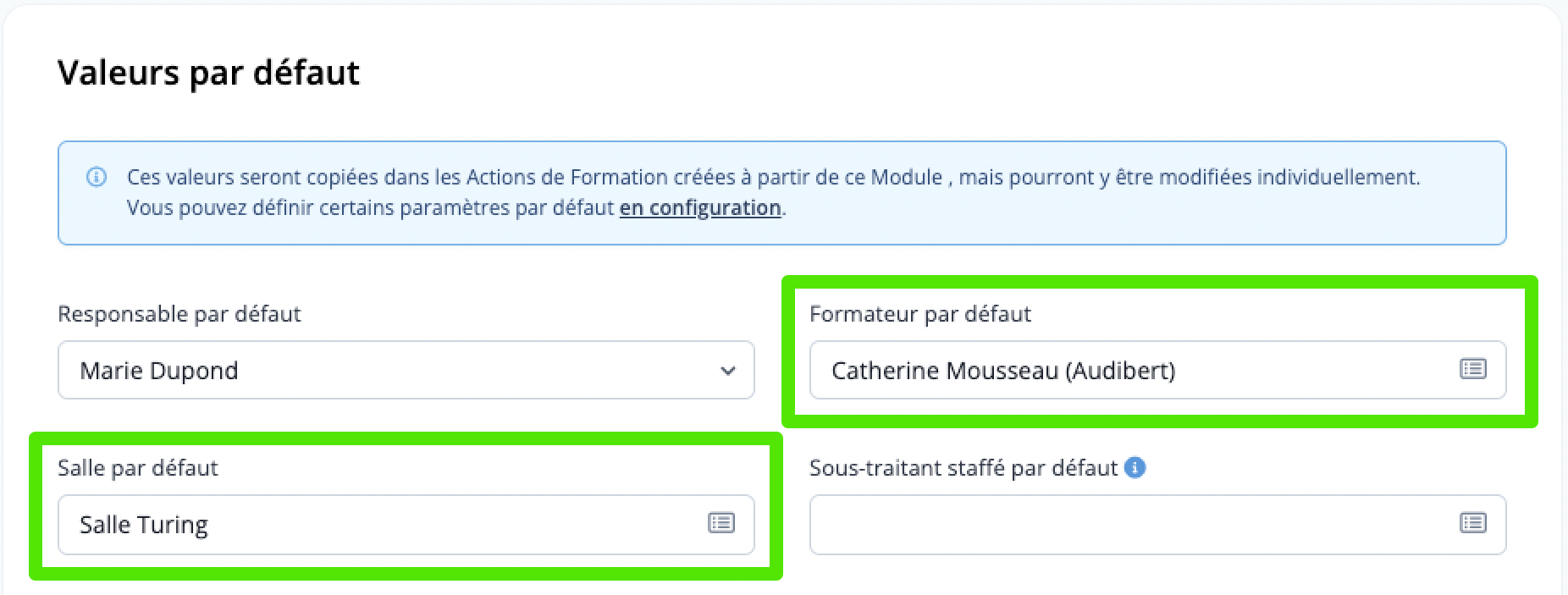The width and height of the screenshot is (1568, 595).
Task: Follow the "en configuration" link
Action: [x=700, y=207]
